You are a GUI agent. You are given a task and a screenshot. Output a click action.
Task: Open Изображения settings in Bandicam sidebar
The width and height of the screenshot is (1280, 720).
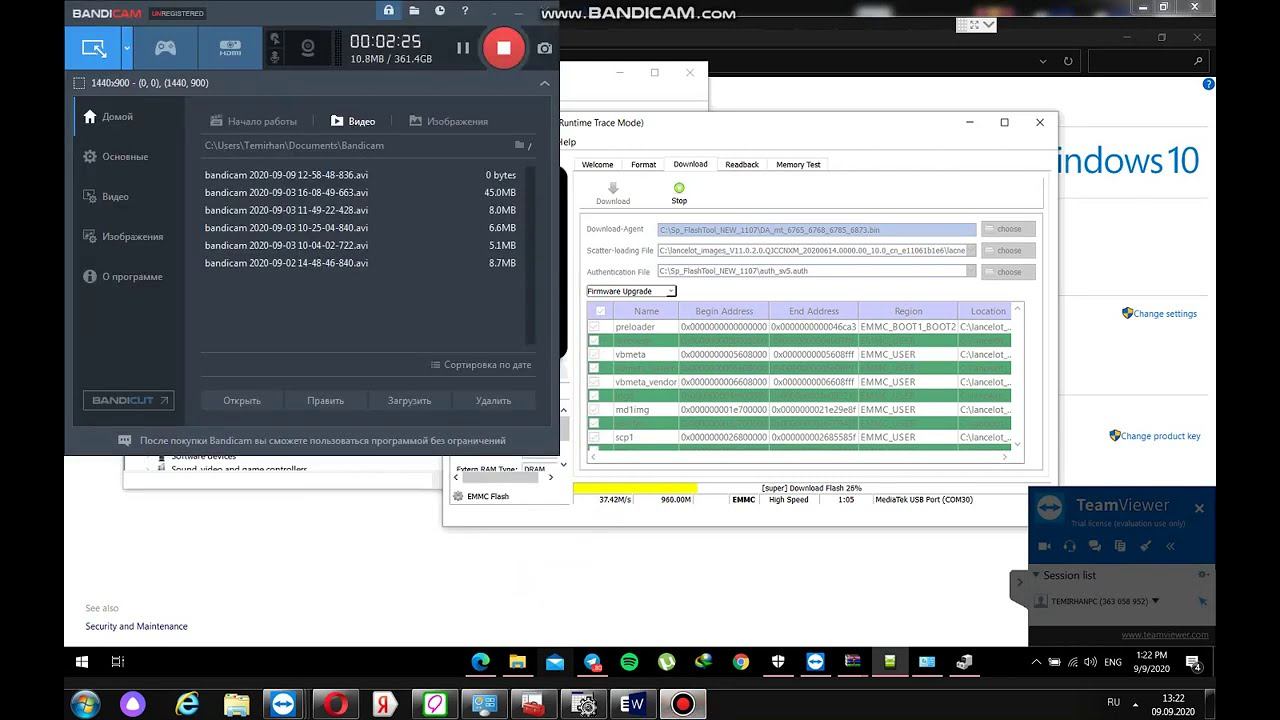pyautogui.click(x=132, y=237)
